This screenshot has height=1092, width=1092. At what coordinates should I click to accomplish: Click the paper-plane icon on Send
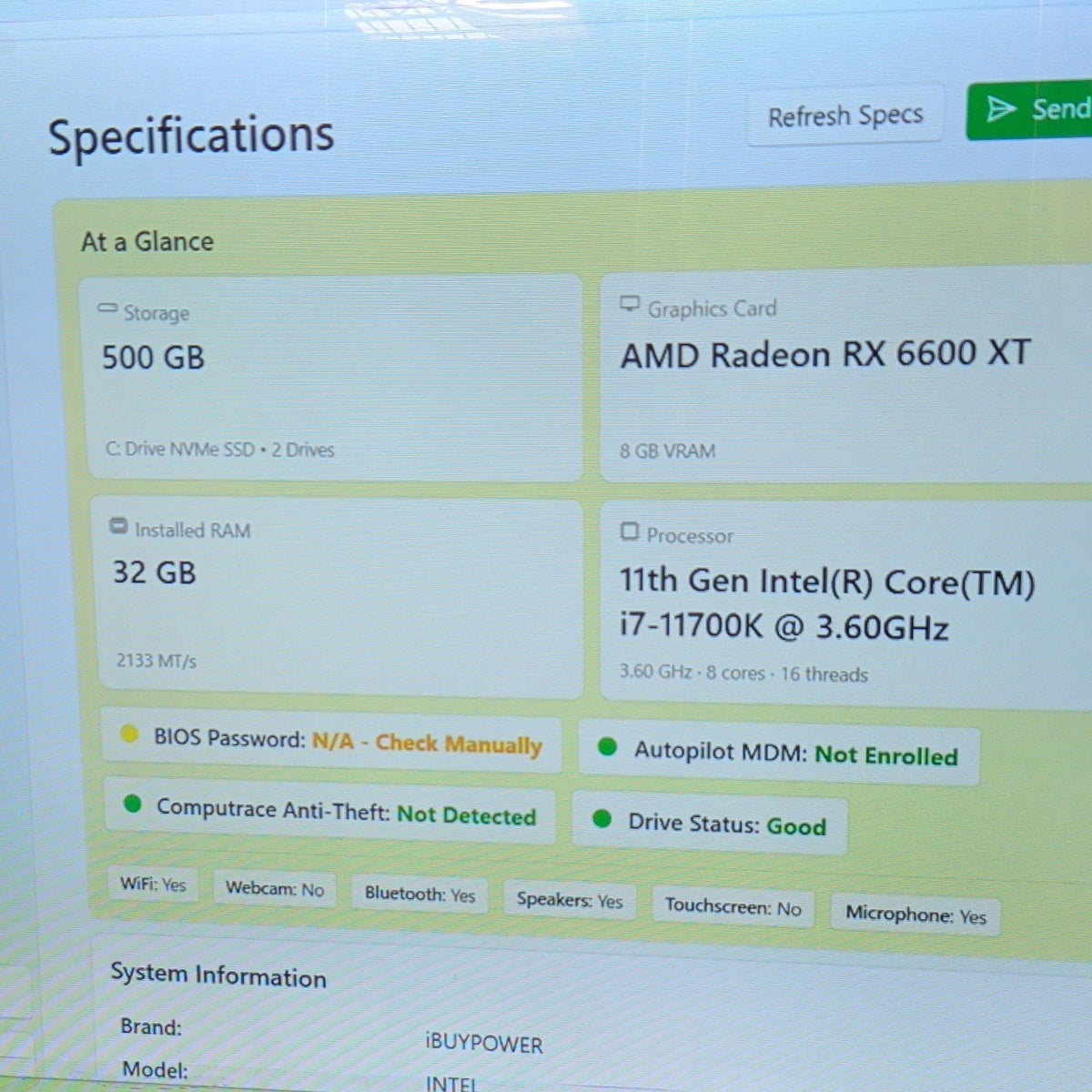pos(1001,109)
